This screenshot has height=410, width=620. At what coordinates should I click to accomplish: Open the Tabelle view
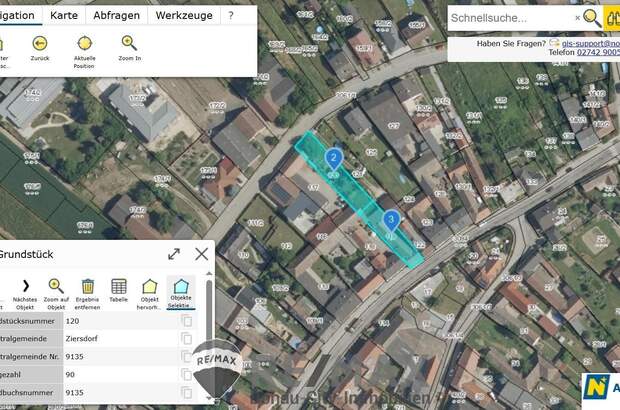tap(119, 291)
